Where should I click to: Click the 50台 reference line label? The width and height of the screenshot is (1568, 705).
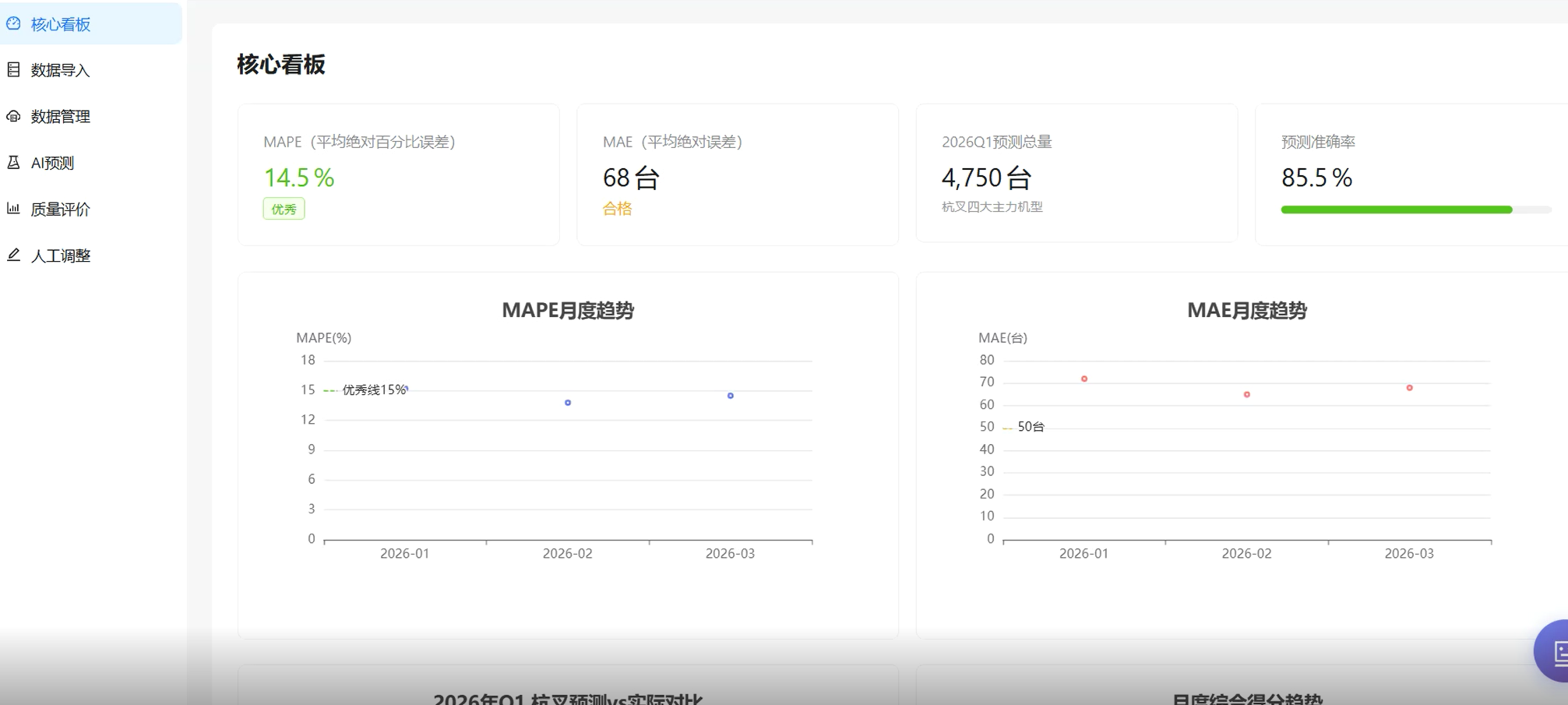pos(1031,427)
